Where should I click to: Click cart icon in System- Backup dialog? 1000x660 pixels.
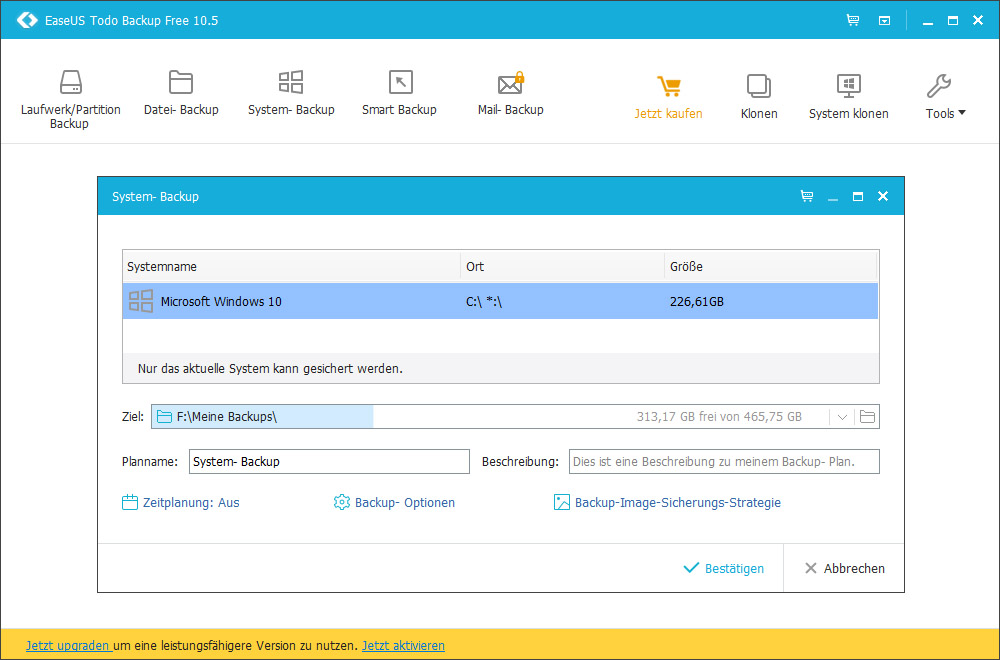807,196
